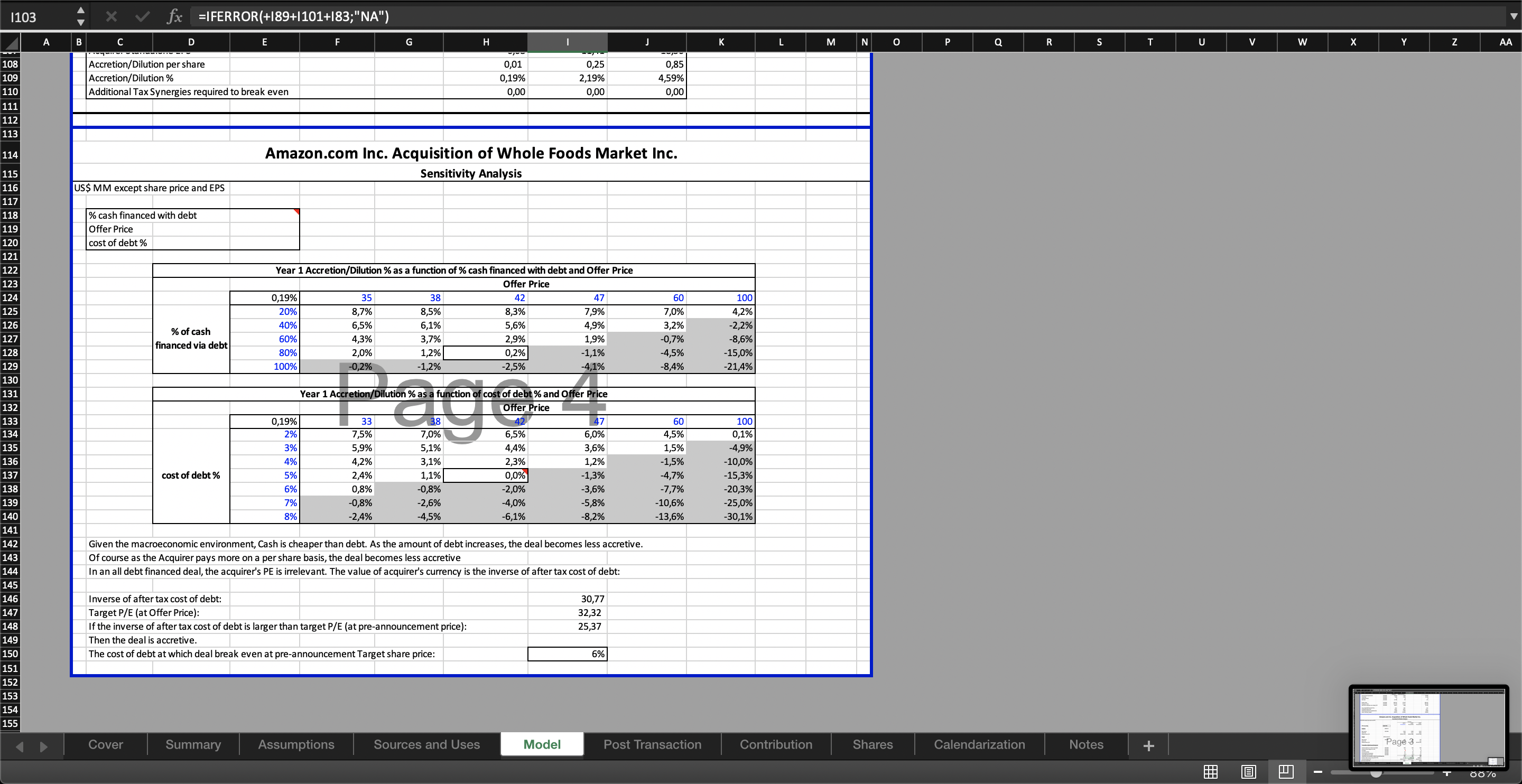The width and height of the screenshot is (1522, 784).
Task: Open the Post Transaction sheet tab
Action: (x=652, y=744)
